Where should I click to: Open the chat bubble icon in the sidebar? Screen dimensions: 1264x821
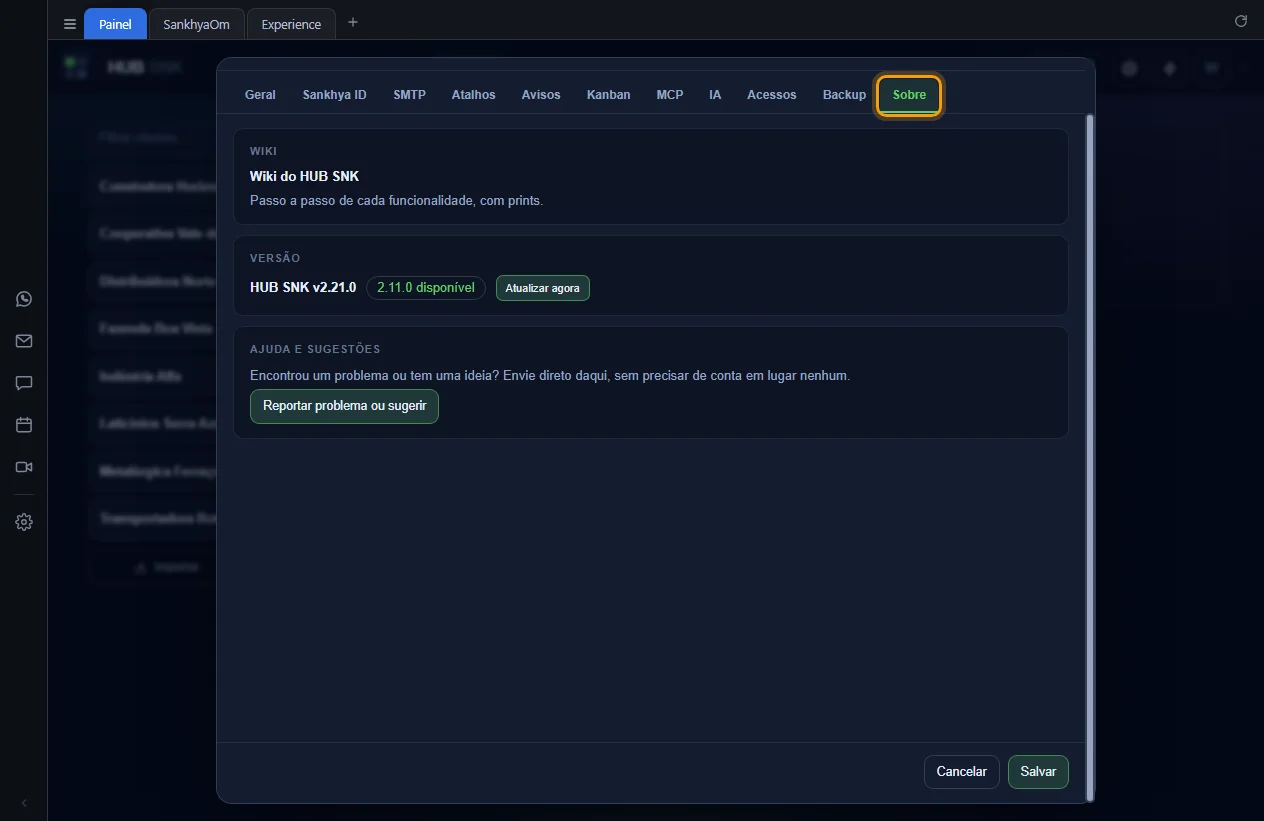click(x=24, y=383)
